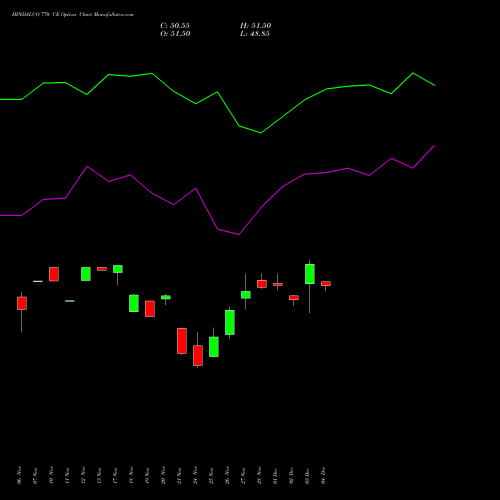The width and height of the screenshot is (500, 500).
Task: Click the 20 Nov date label
Action: click(x=163, y=475)
